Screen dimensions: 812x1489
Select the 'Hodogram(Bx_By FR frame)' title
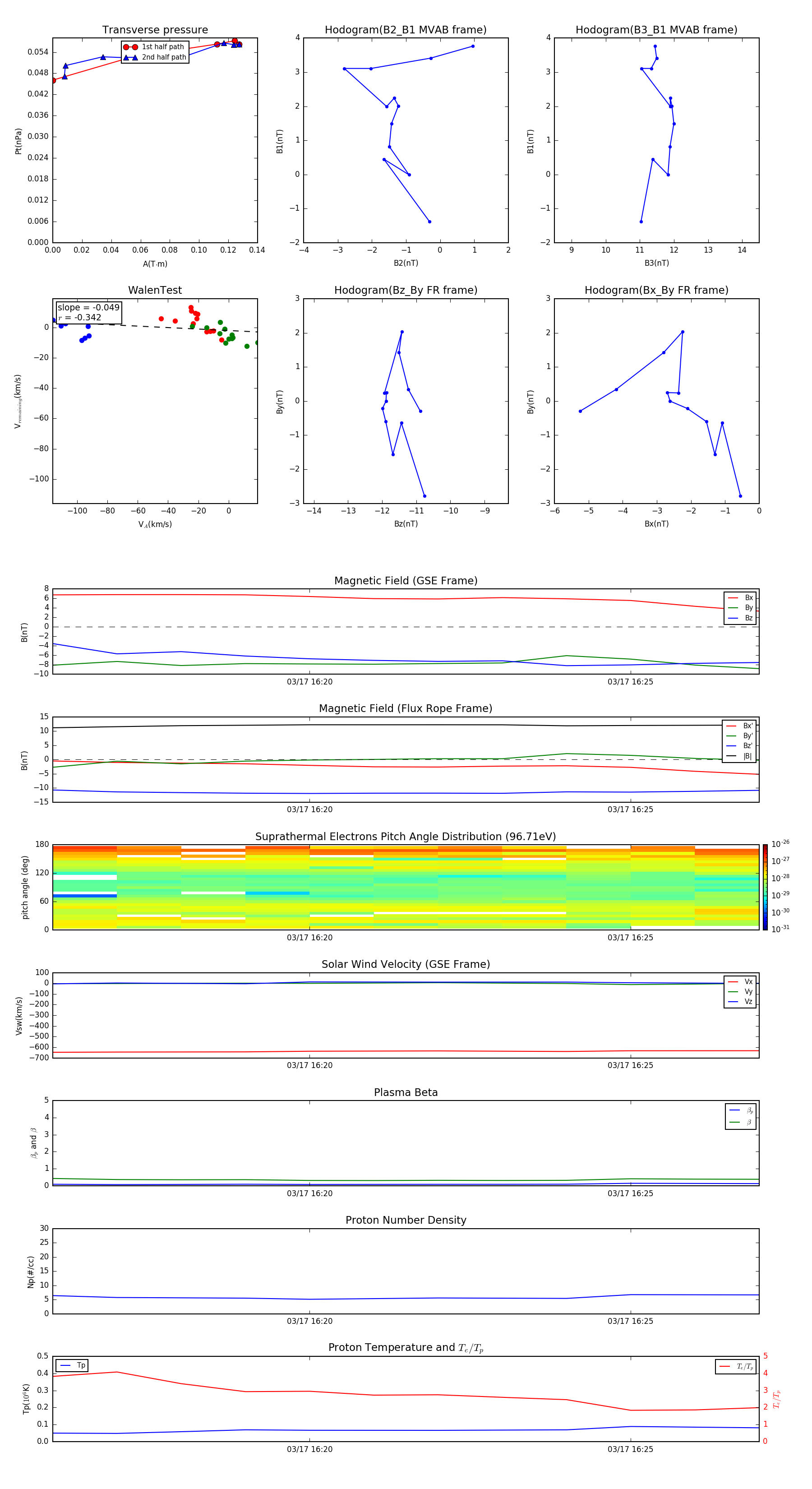pos(656,290)
